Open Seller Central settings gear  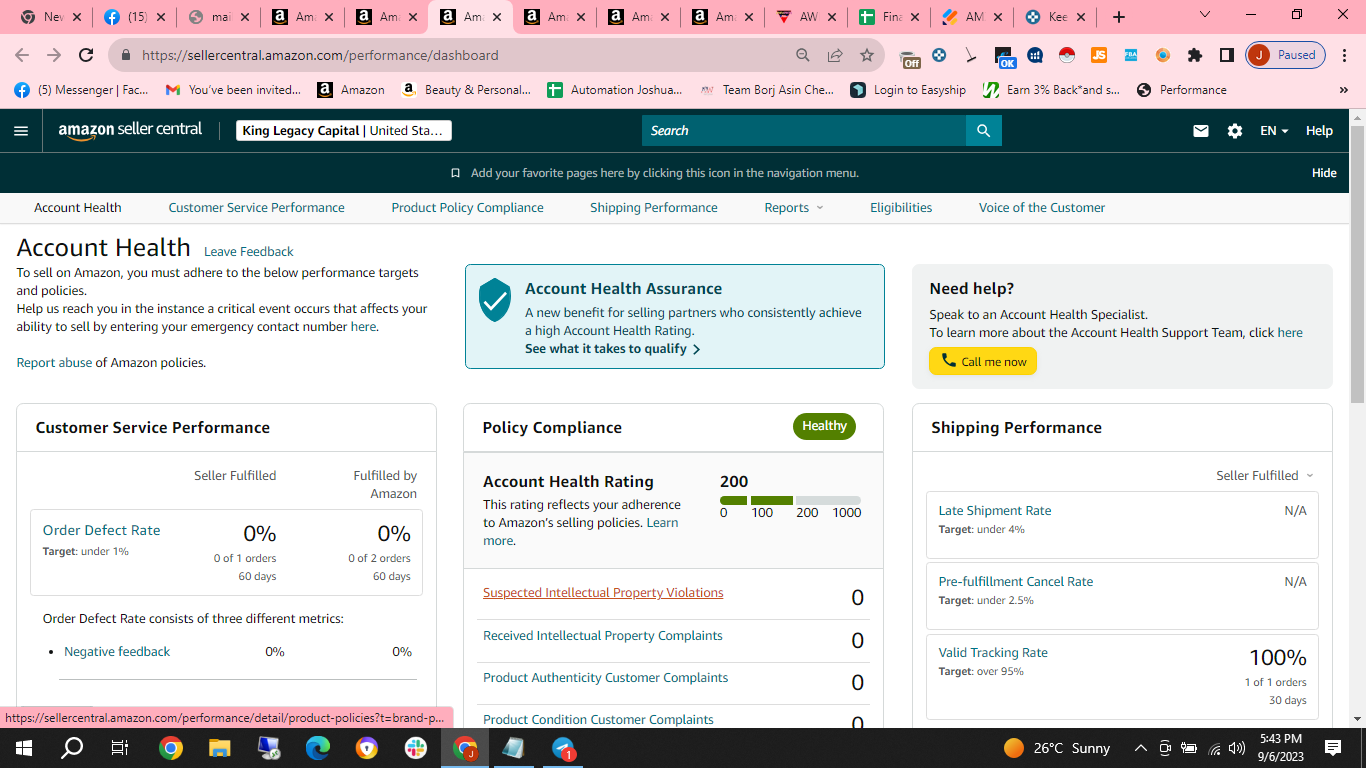coord(1235,131)
